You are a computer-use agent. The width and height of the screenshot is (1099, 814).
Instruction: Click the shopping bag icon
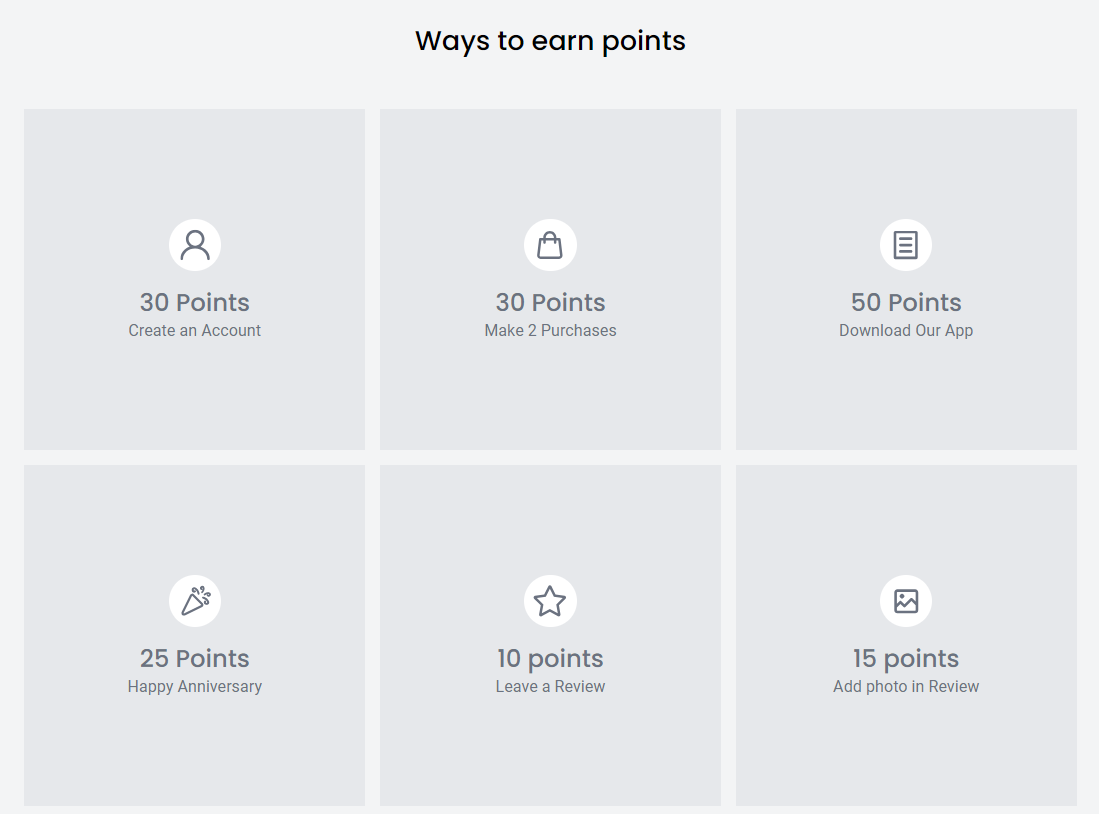click(x=550, y=245)
